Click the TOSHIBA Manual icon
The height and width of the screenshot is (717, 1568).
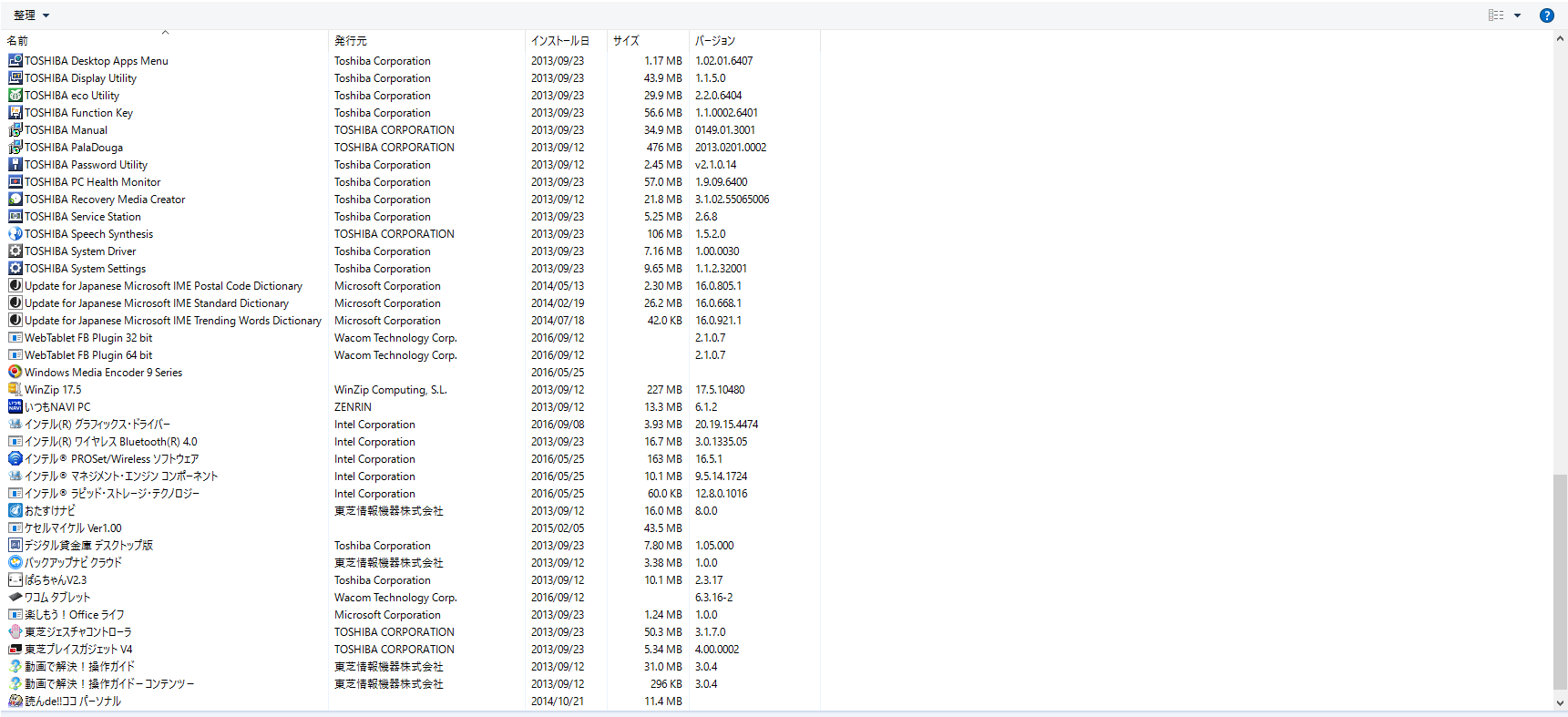(x=15, y=130)
